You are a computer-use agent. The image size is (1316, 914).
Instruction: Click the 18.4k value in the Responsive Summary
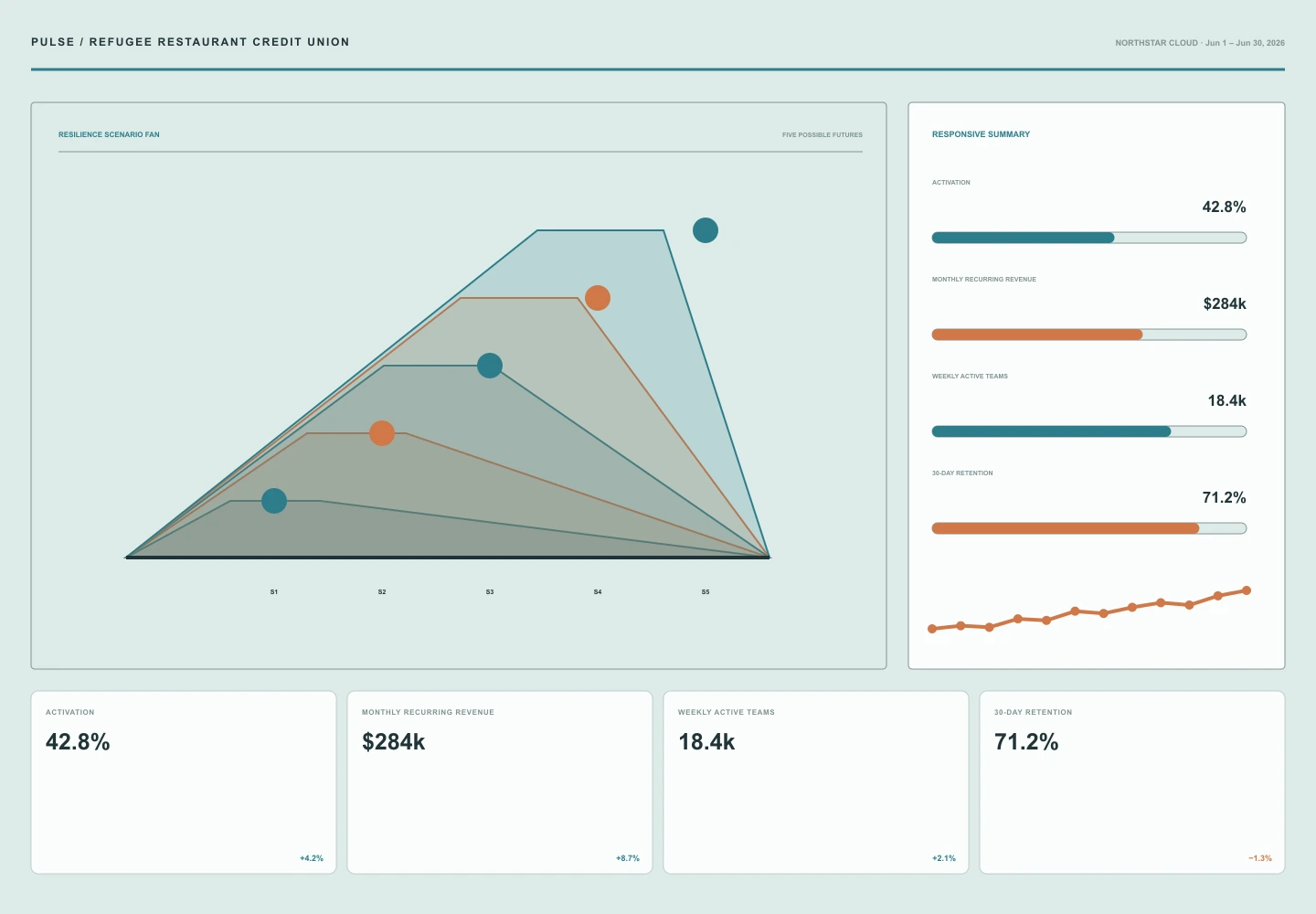(x=1226, y=401)
